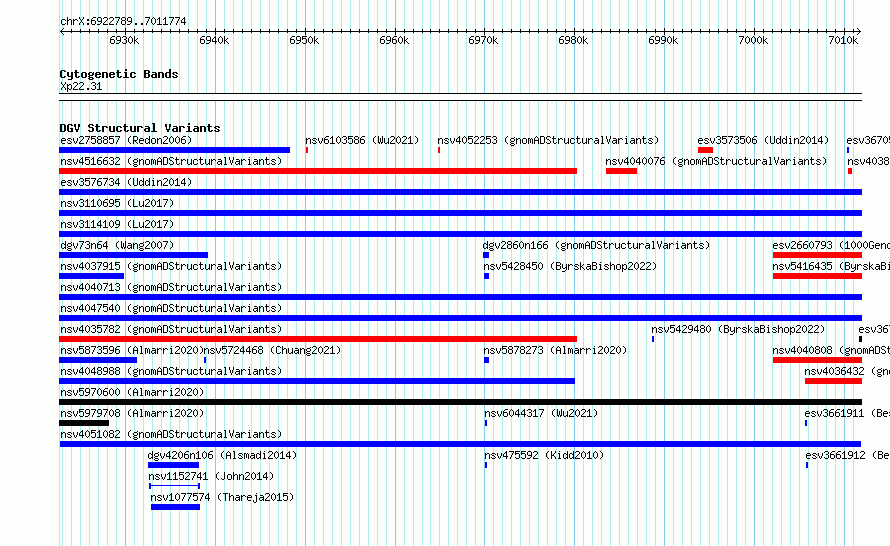Click esv3576734 (Uddin2014) label
This screenshot has width=890, height=546.
(x=126, y=182)
